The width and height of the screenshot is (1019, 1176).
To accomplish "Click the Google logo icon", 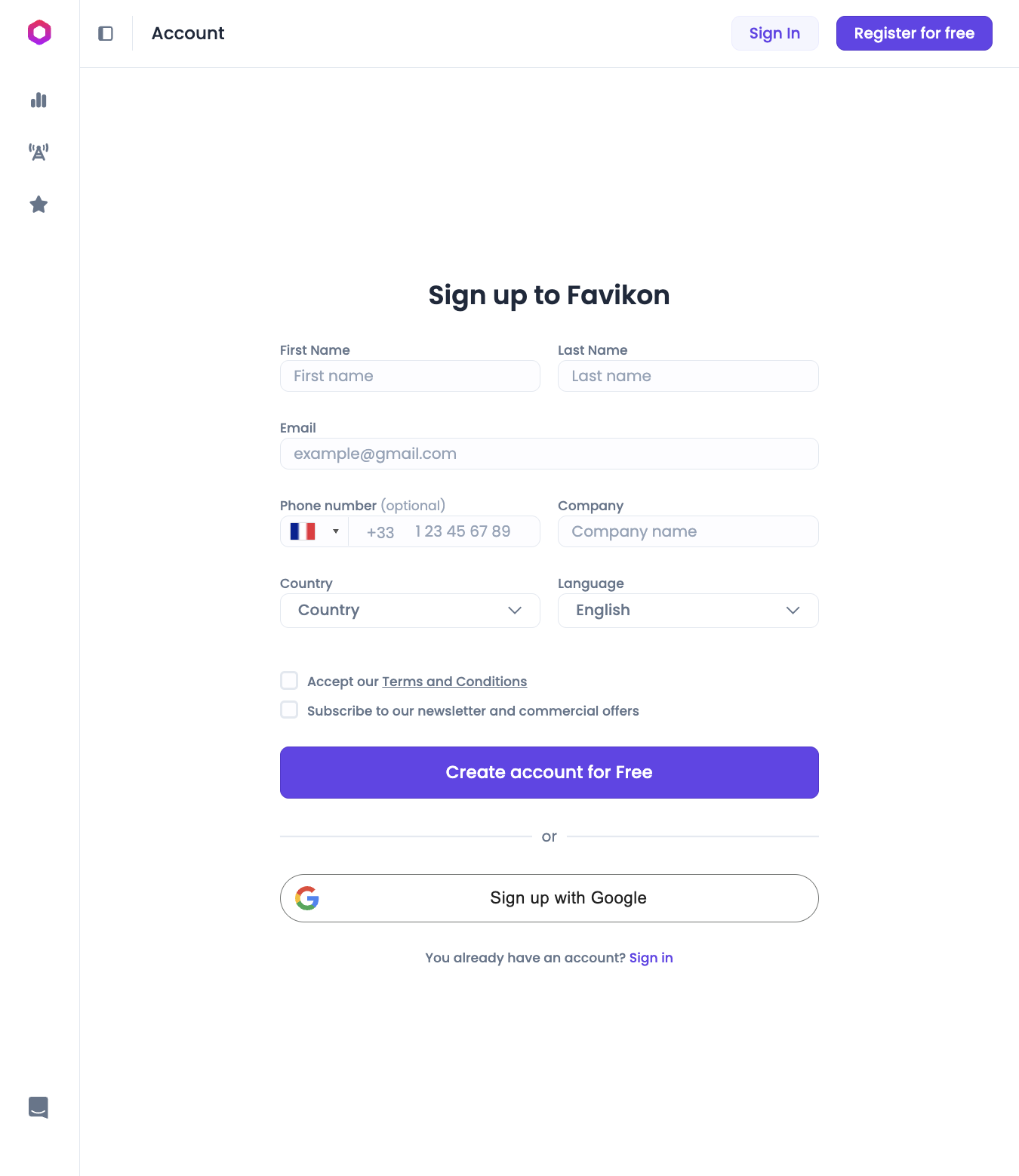I will [x=307, y=898].
